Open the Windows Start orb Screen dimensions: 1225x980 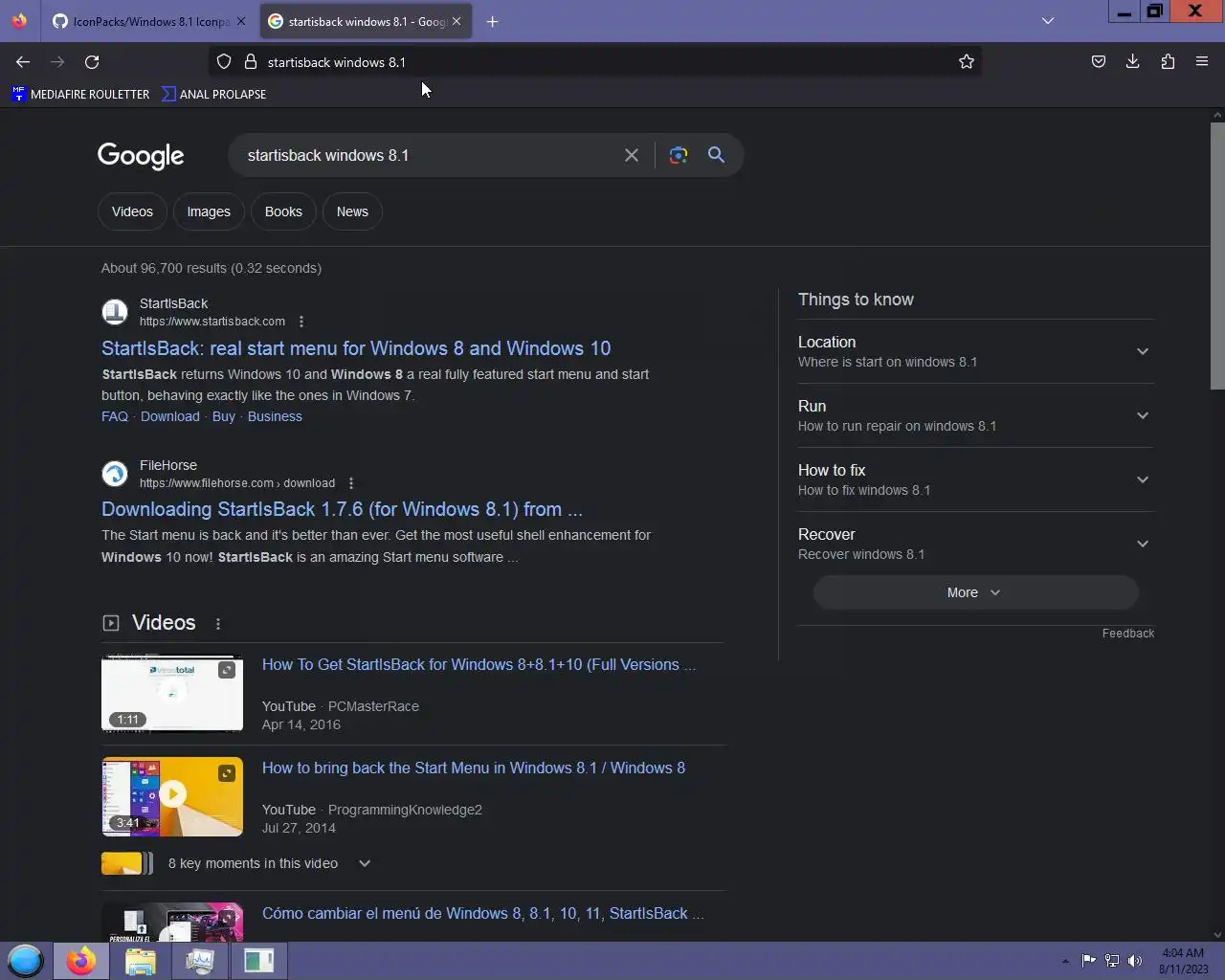point(26,961)
